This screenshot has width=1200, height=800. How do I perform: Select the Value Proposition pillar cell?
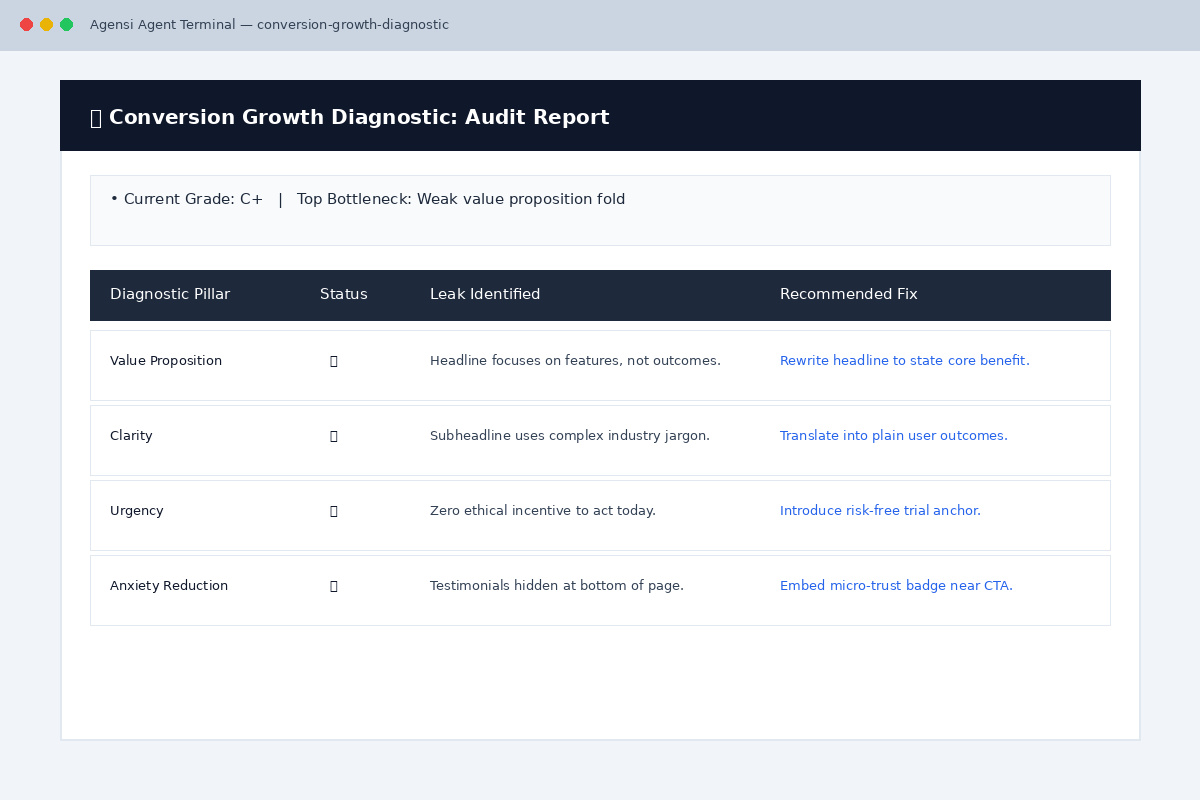[x=166, y=361]
